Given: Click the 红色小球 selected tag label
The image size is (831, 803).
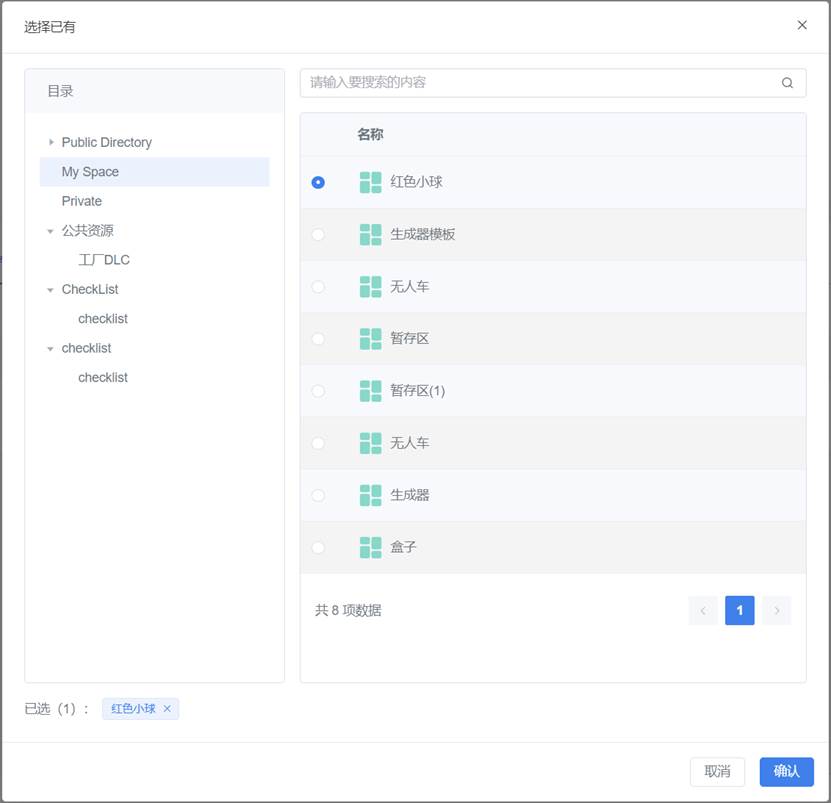Looking at the screenshot, I should tap(133, 709).
